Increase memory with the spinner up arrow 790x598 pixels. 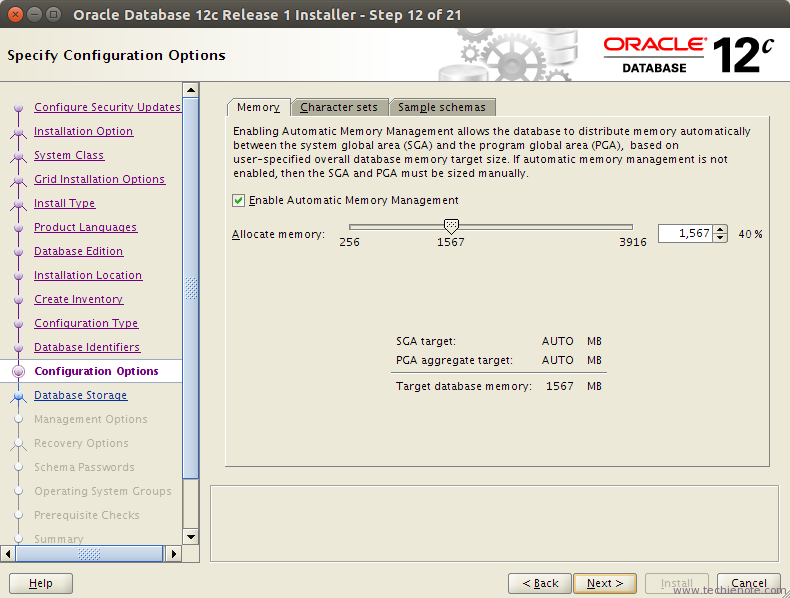(x=720, y=229)
